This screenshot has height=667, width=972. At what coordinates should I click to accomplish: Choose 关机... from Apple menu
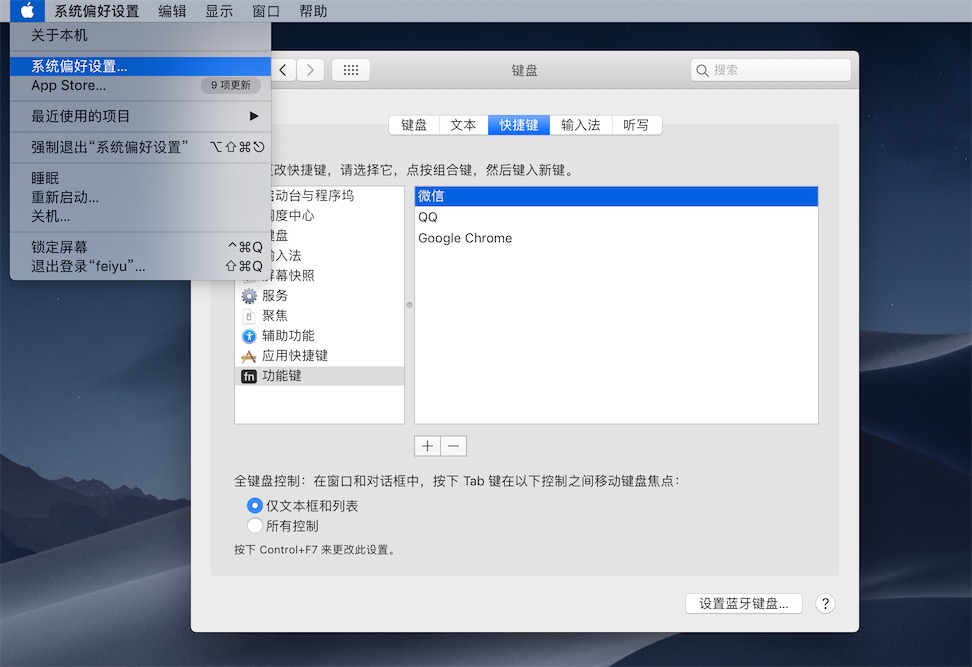(x=141, y=216)
